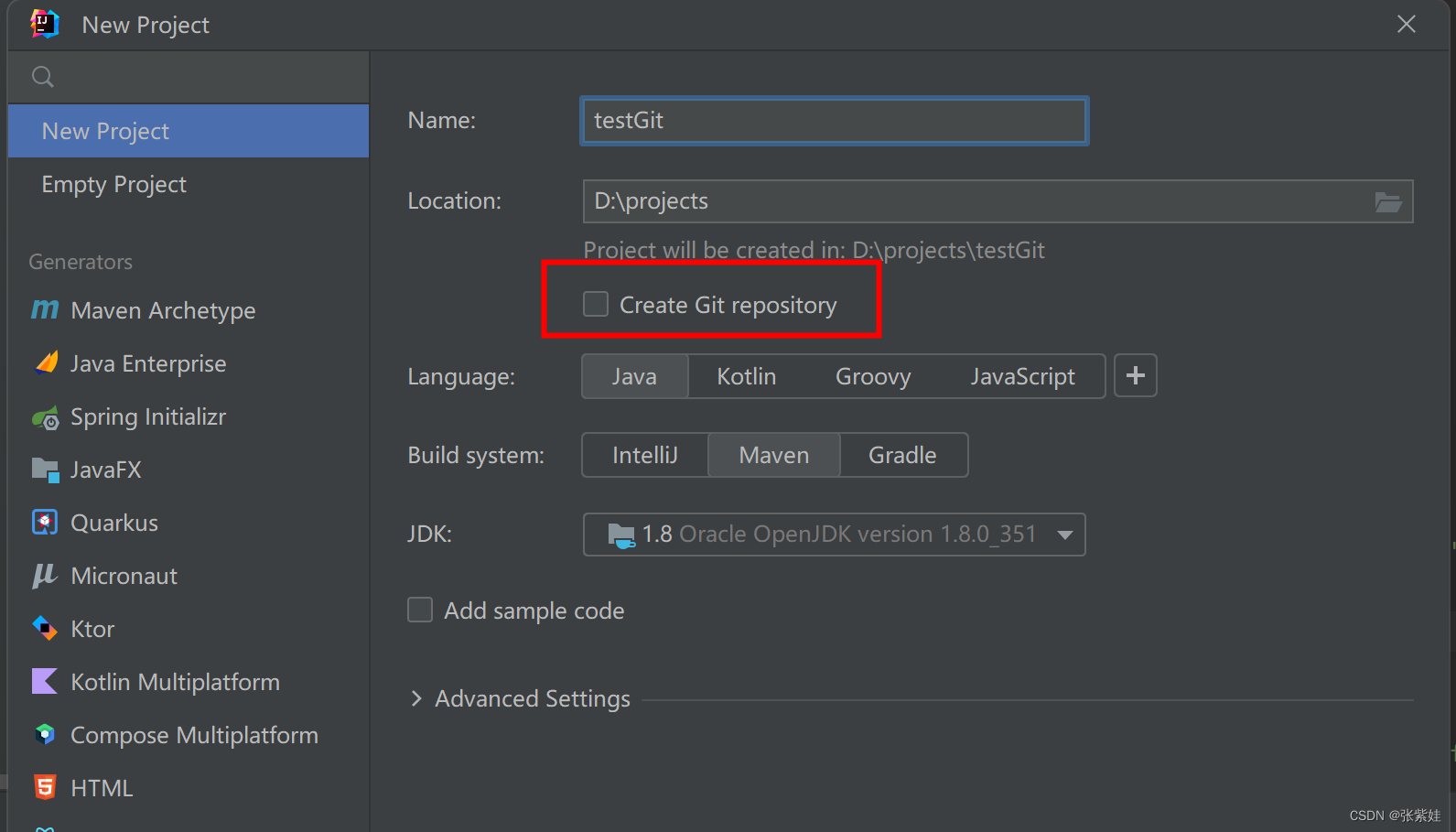Open Maven Archetype generator
The height and width of the screenshot is (832, 1456).
click(x=189, y=310)
